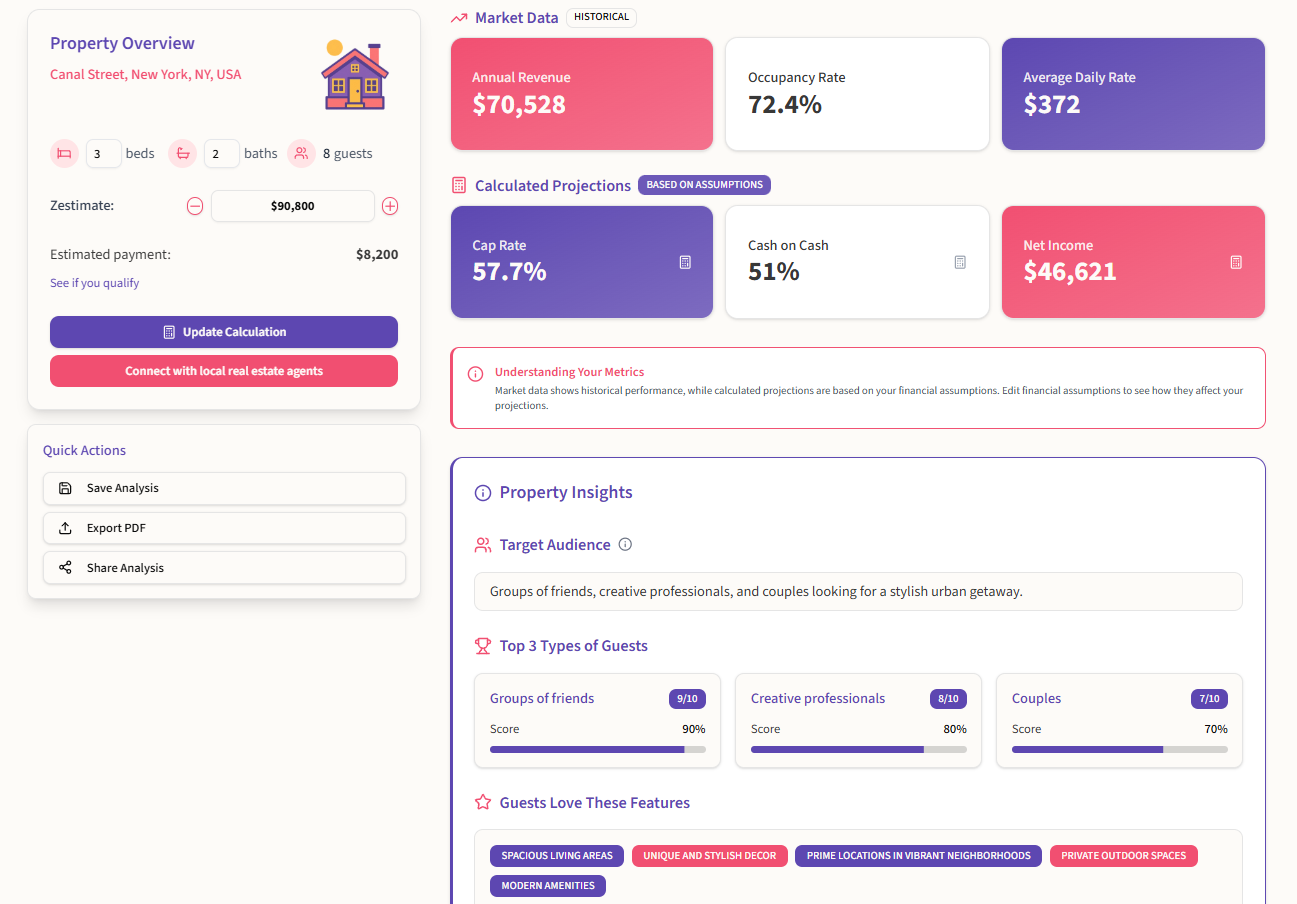Select the HISTORICAL badge next to Market Data

[x=601, y=17]
